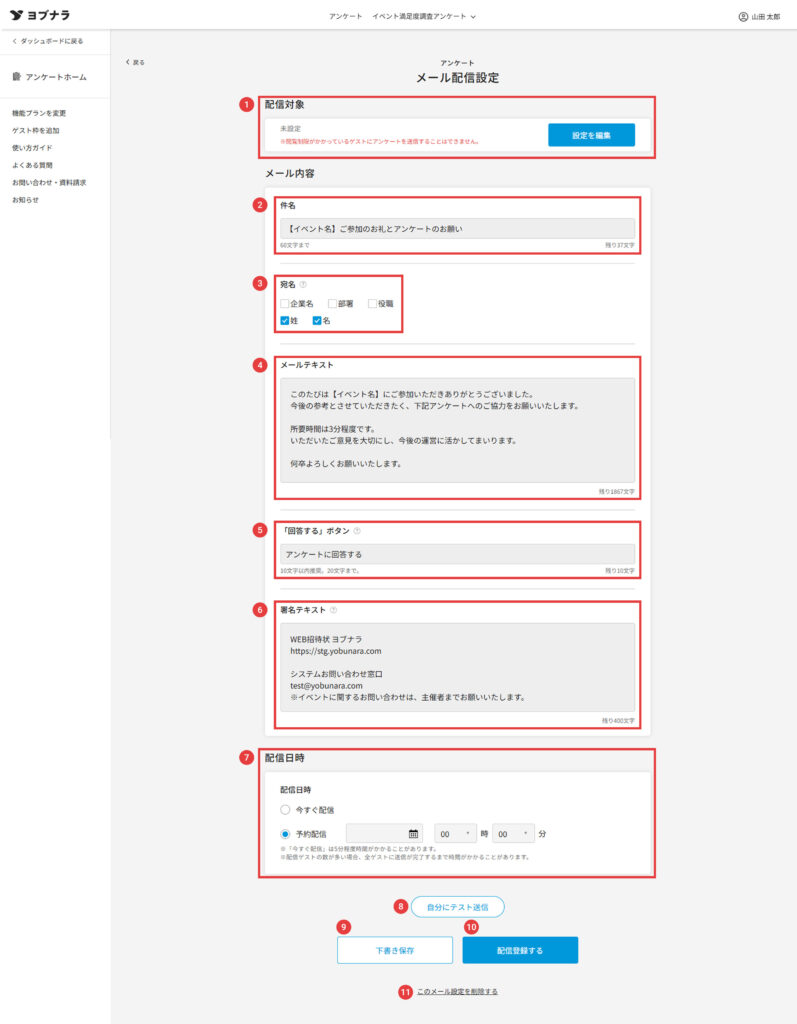Click the このメール設定を削除する link

pyautogui.click(x=457, y=992)
